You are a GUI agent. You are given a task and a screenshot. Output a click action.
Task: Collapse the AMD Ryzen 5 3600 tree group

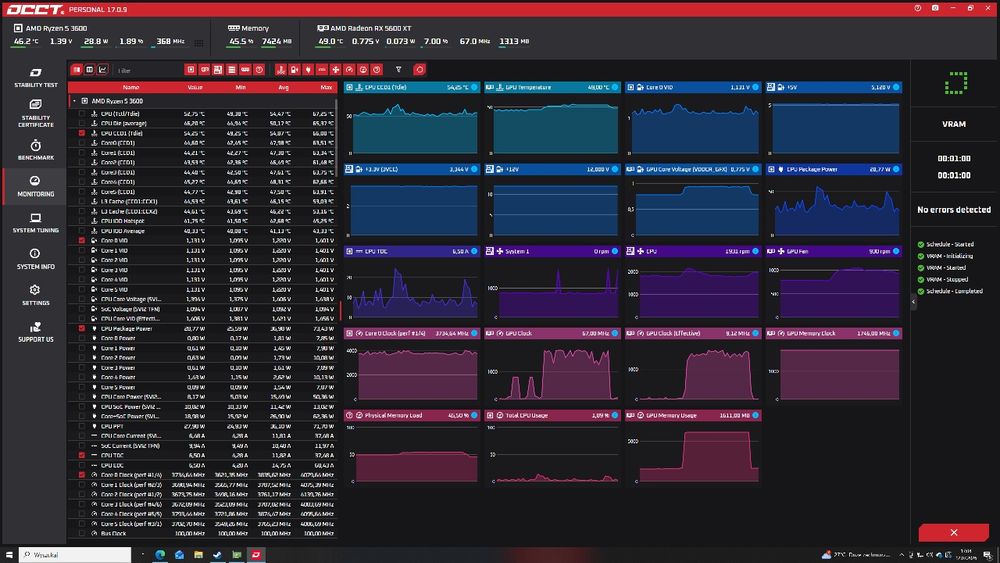pos(74,101)
